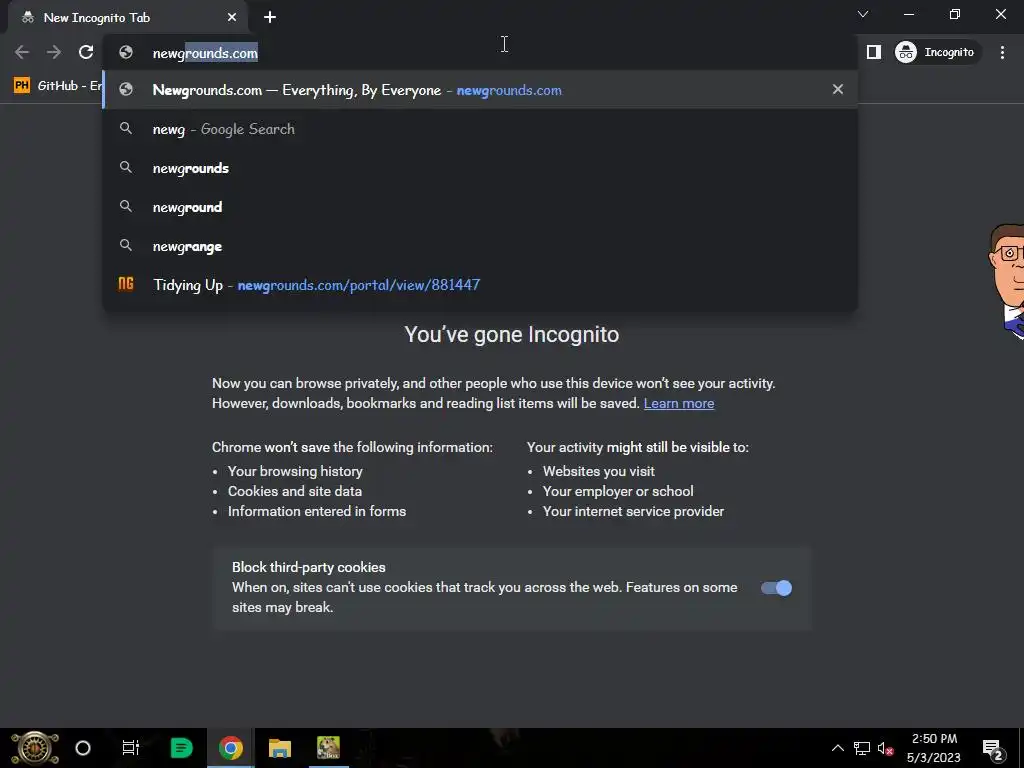Open the Tidying Up newgrounds portal suggestion
This screenshot has width=1024, height=768.
480,285
